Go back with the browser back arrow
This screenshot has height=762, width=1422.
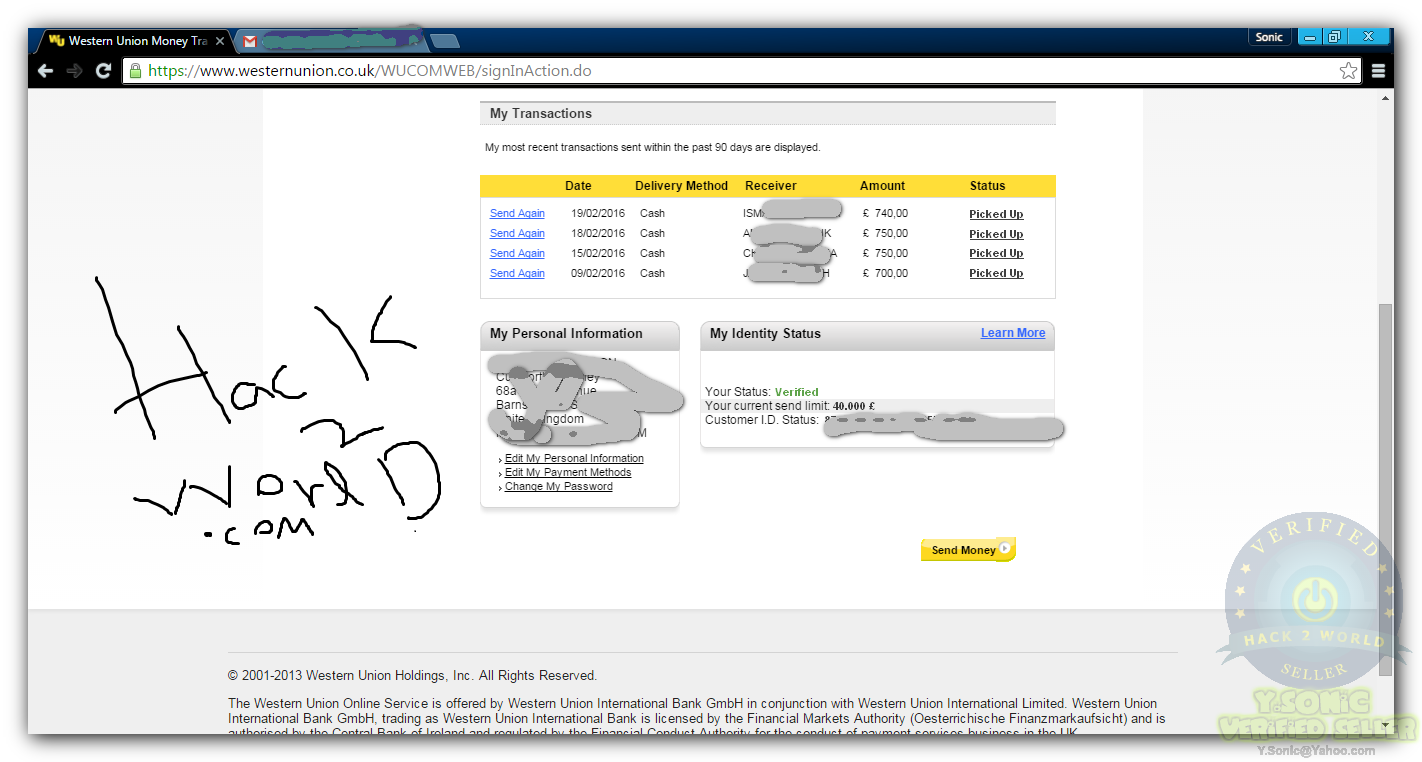pos(45,71)
